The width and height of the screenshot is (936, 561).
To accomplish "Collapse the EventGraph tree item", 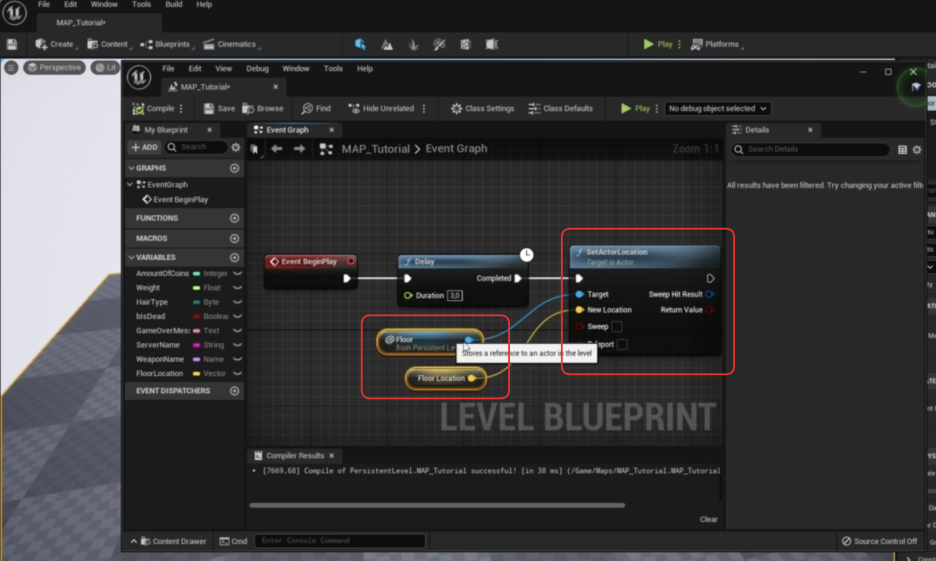I will tap(131, 185).
